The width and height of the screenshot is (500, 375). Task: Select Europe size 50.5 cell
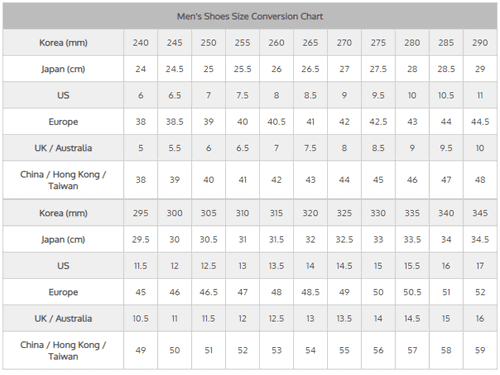[412, 292]
